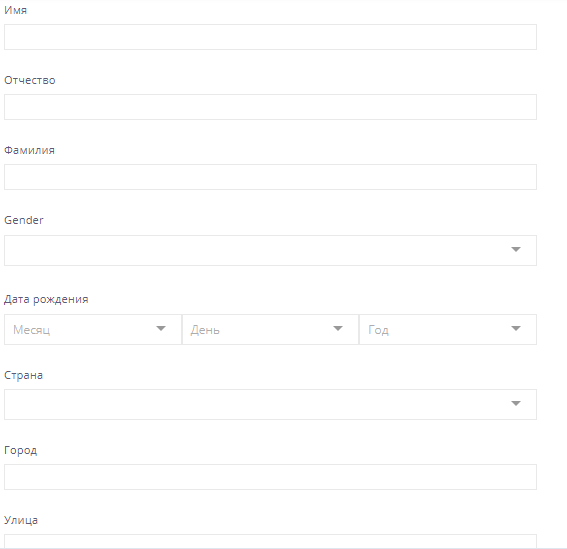Focus the Улица text field

[x=270, y=541]
